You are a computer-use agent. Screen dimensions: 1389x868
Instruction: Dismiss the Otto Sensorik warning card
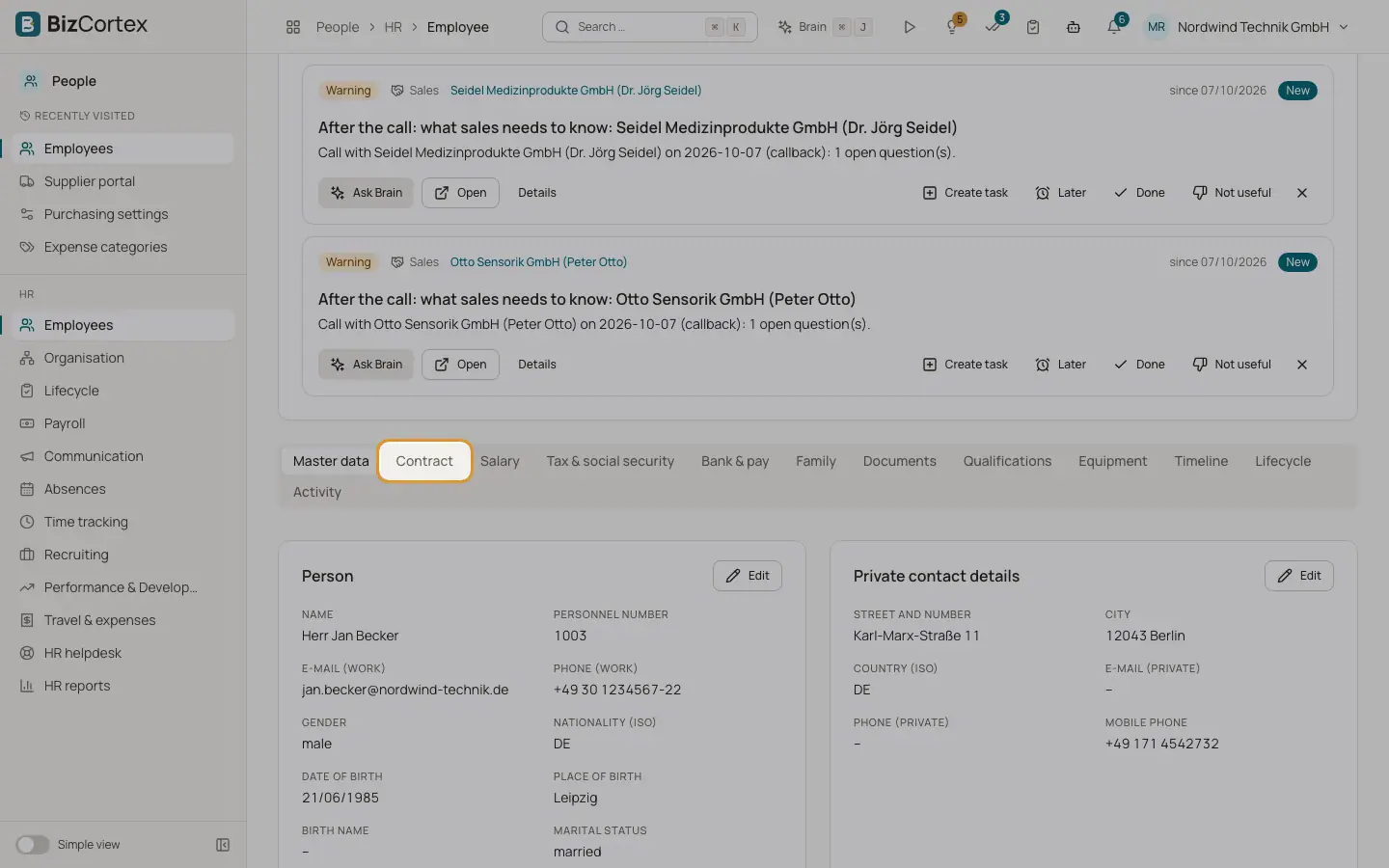1302,365
